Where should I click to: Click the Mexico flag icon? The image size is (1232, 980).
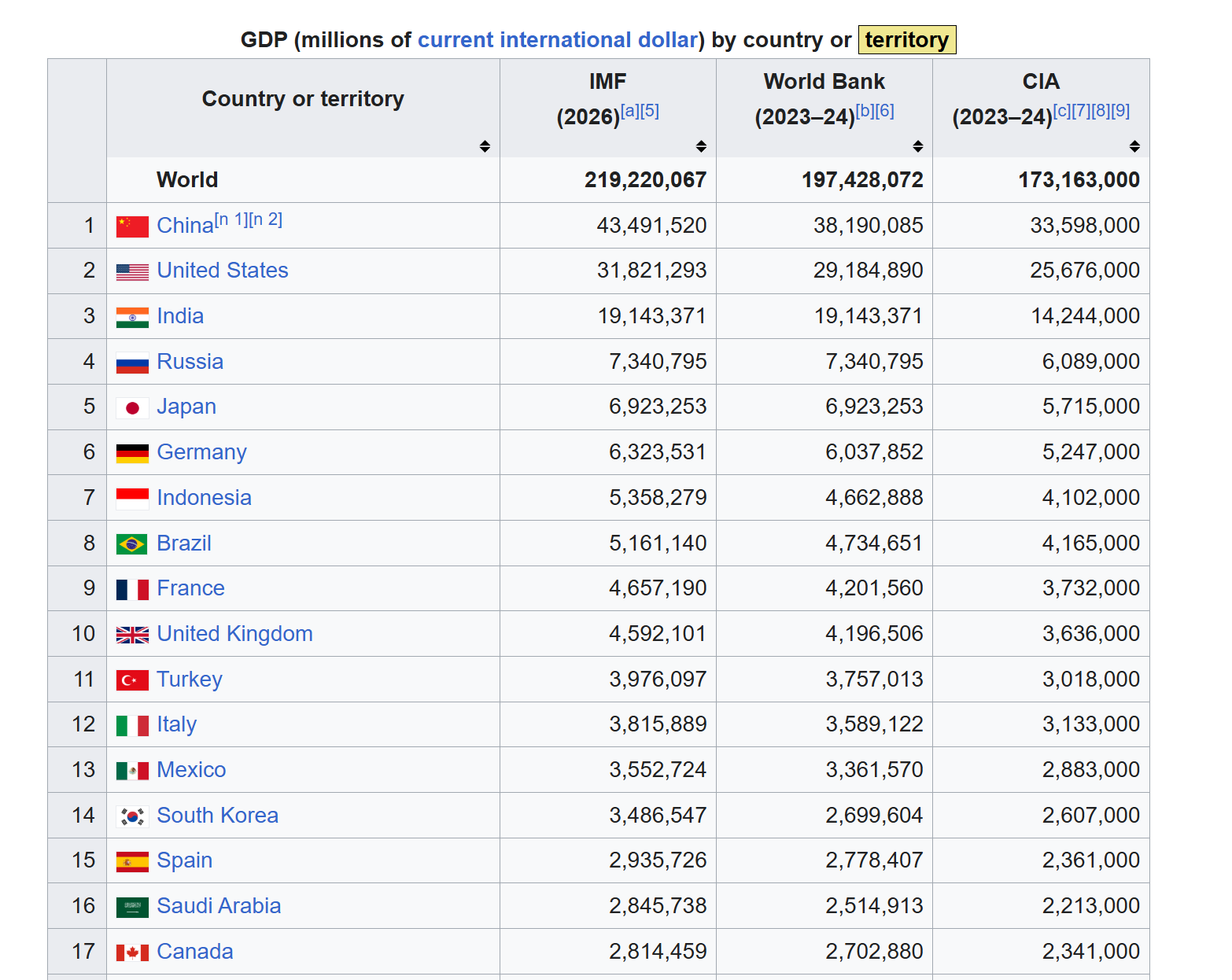click(132, 771)
